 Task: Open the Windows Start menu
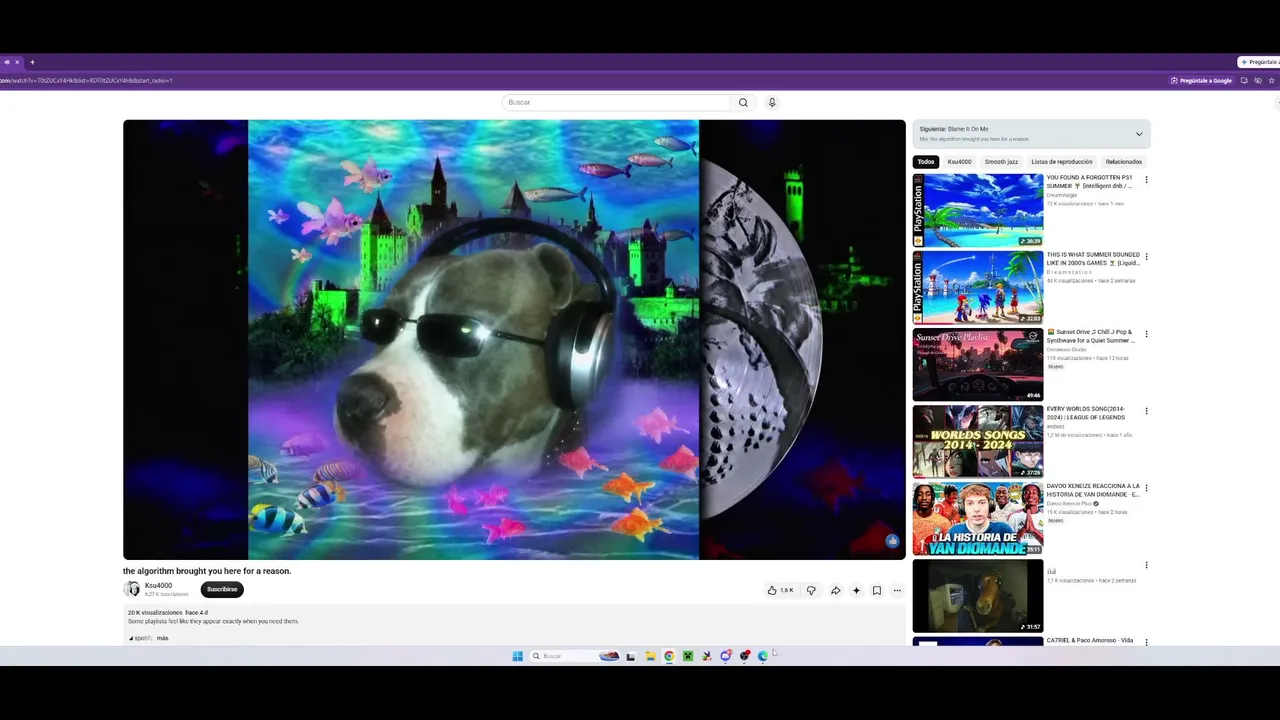coord(517,656)
